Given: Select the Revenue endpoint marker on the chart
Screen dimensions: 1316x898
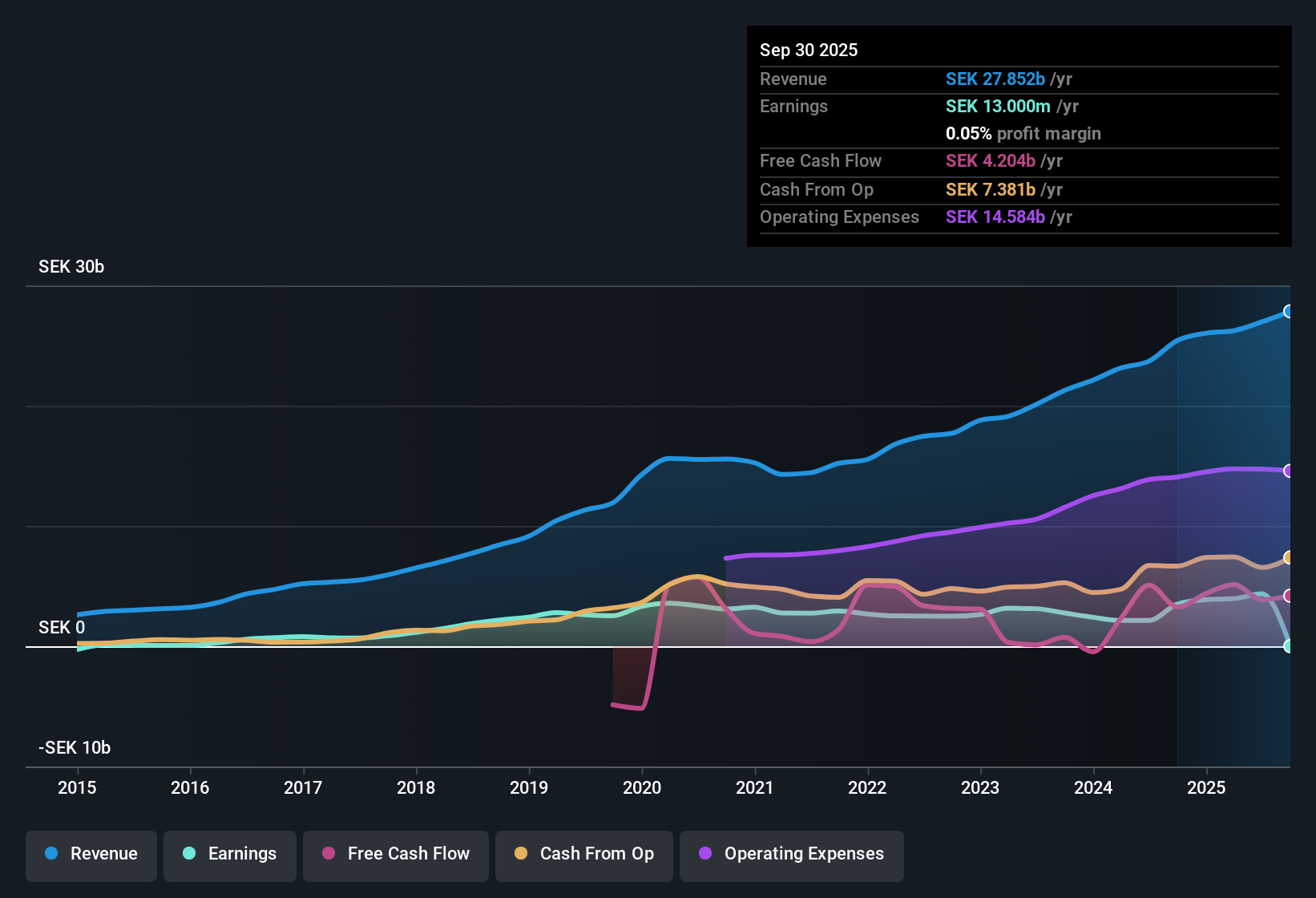Looking at the screenshot, I should pyautogui.click(x=1289, y=311).
